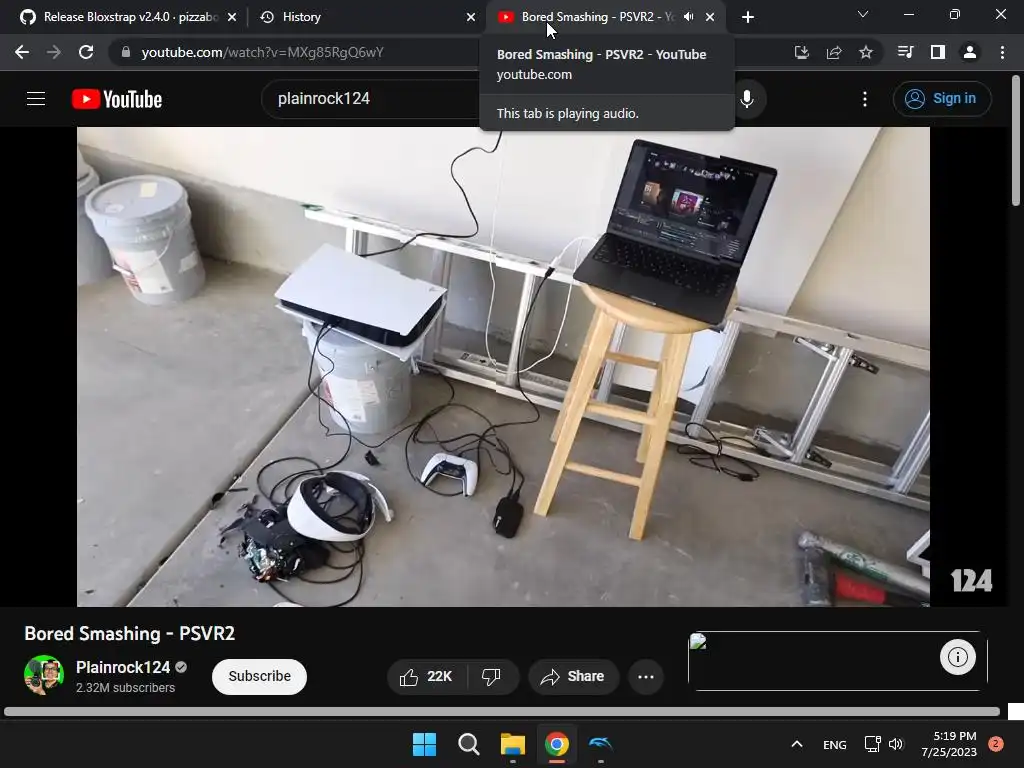Show hidden tray icons chevron
Viewport: 1024px width, 768px height.
click(797, 744)
